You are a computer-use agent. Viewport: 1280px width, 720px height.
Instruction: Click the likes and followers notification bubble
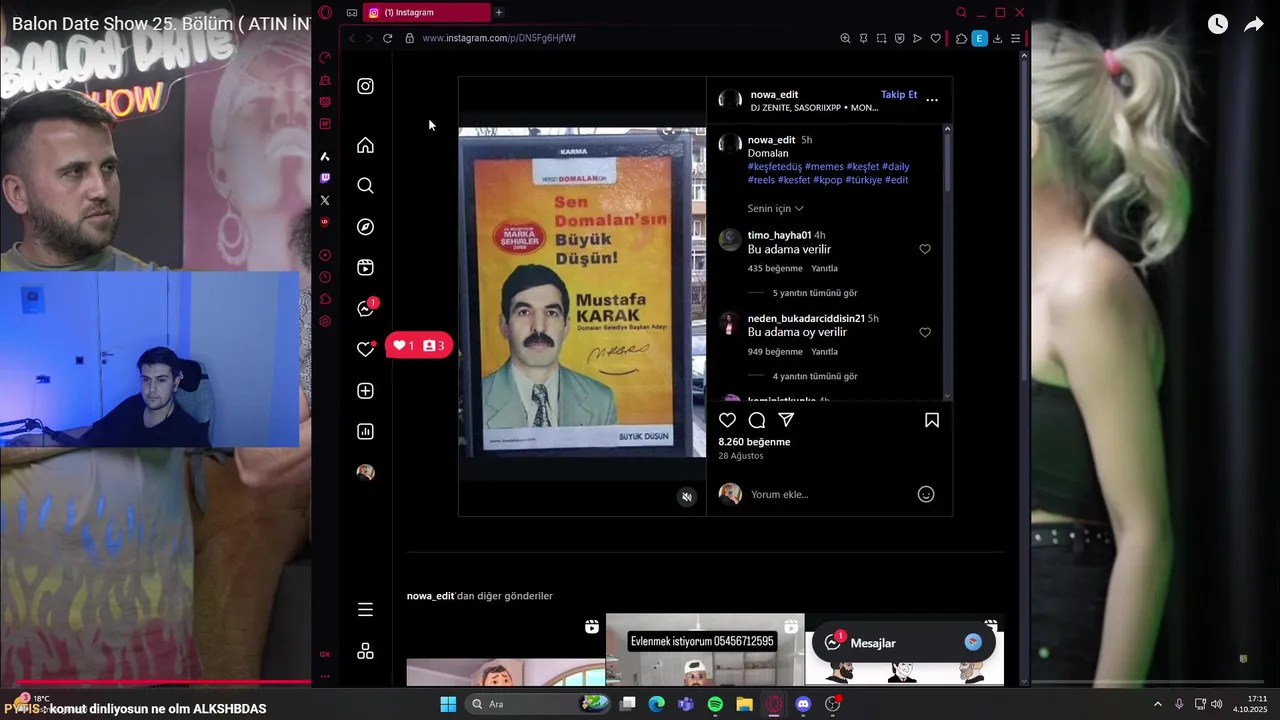coord(419,345)
